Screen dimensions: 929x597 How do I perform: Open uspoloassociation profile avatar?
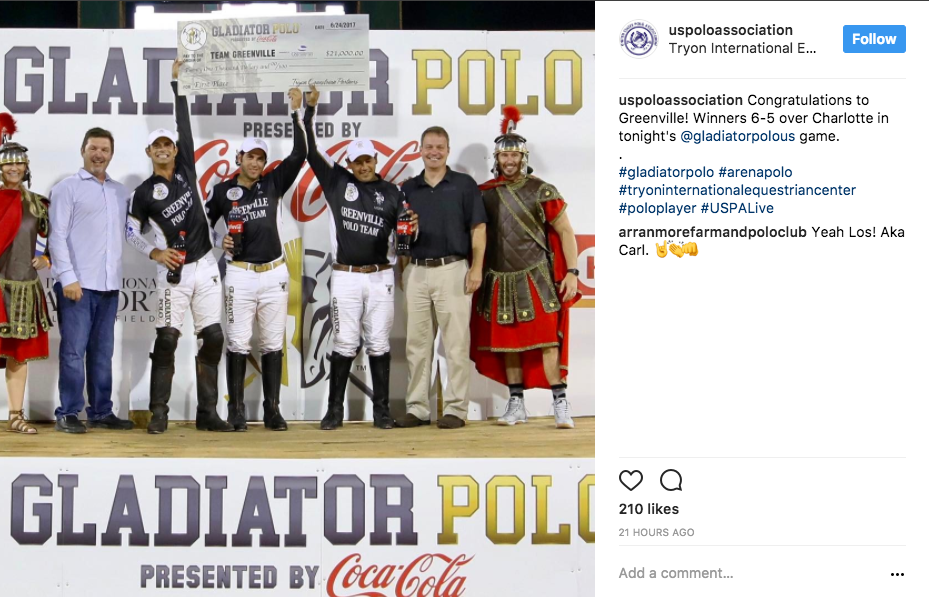click(639, 39)
